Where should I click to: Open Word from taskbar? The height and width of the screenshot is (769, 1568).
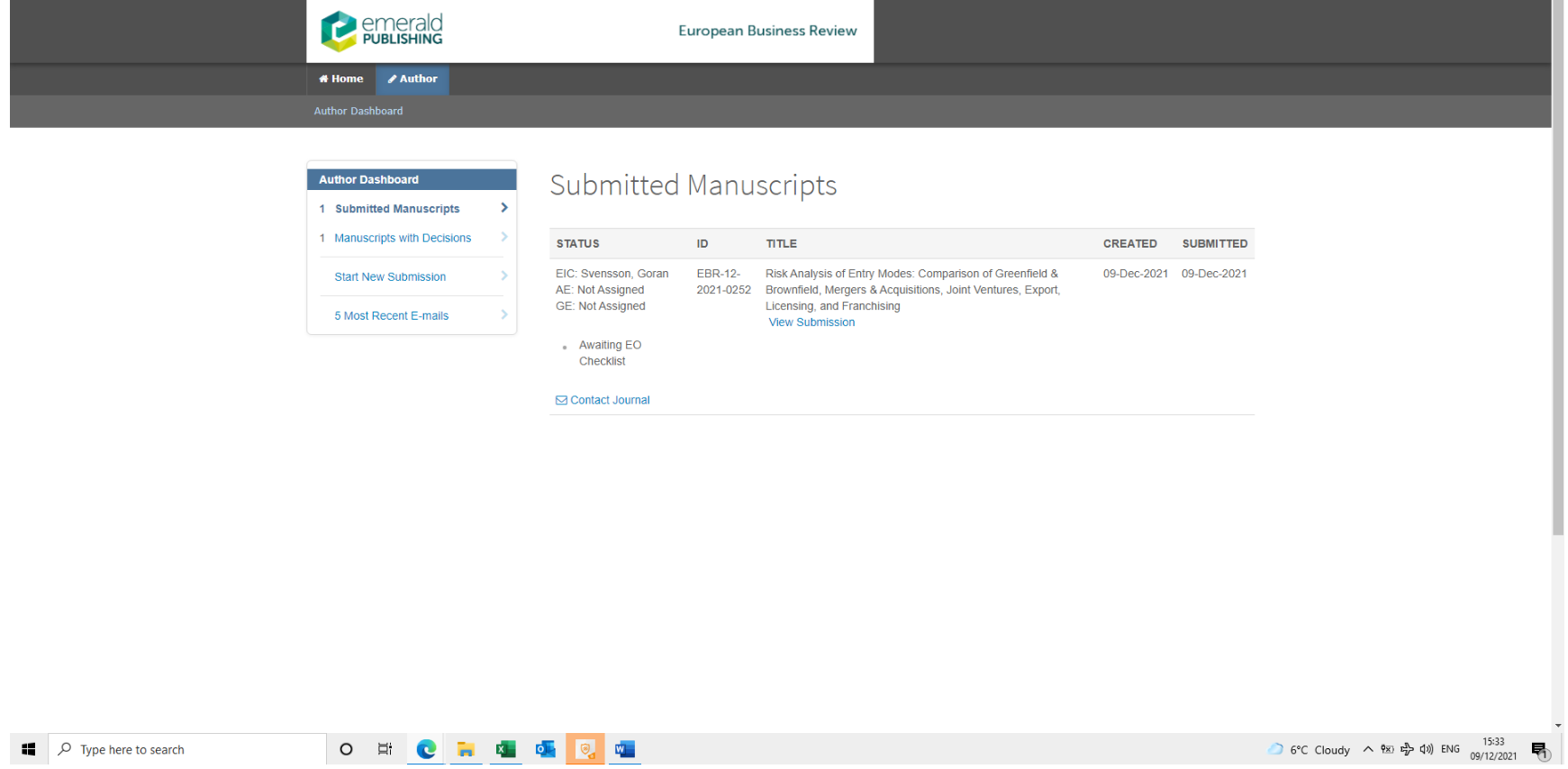tap(624, 749)
